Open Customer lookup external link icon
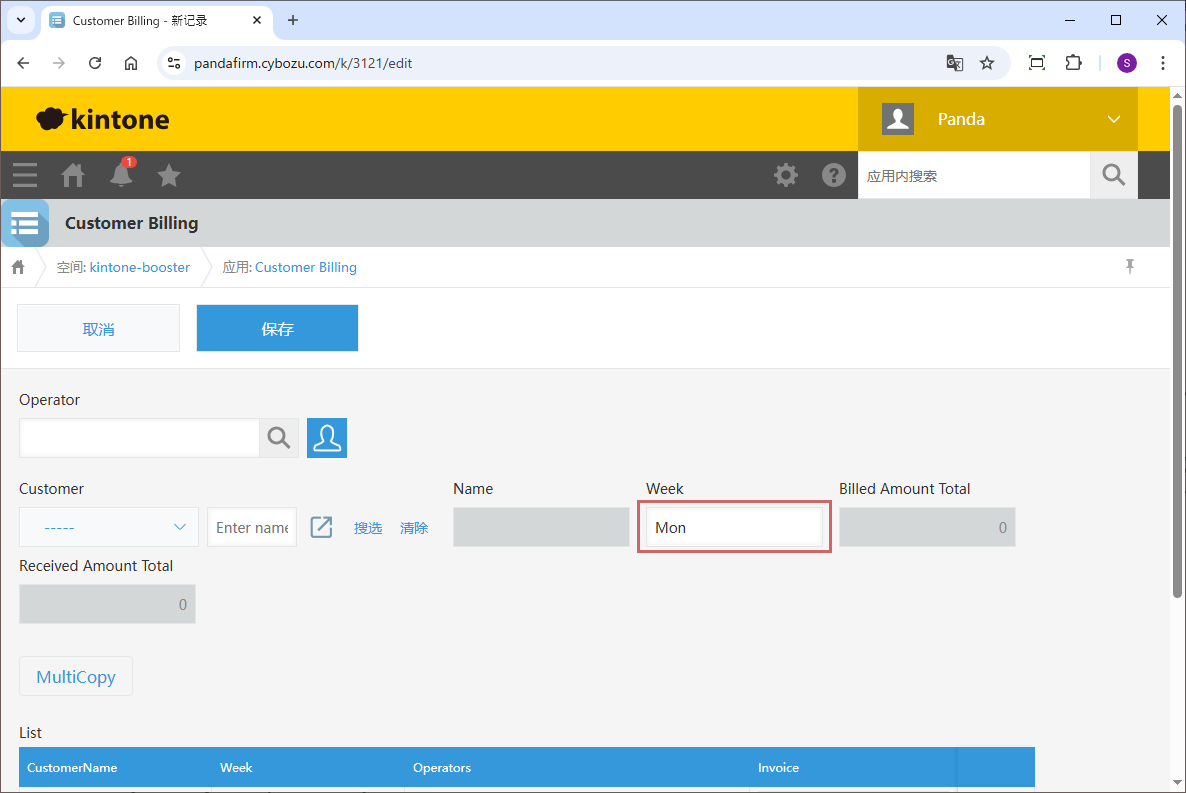The height and width of the screenshot is (793, 1186). point(321,527)
